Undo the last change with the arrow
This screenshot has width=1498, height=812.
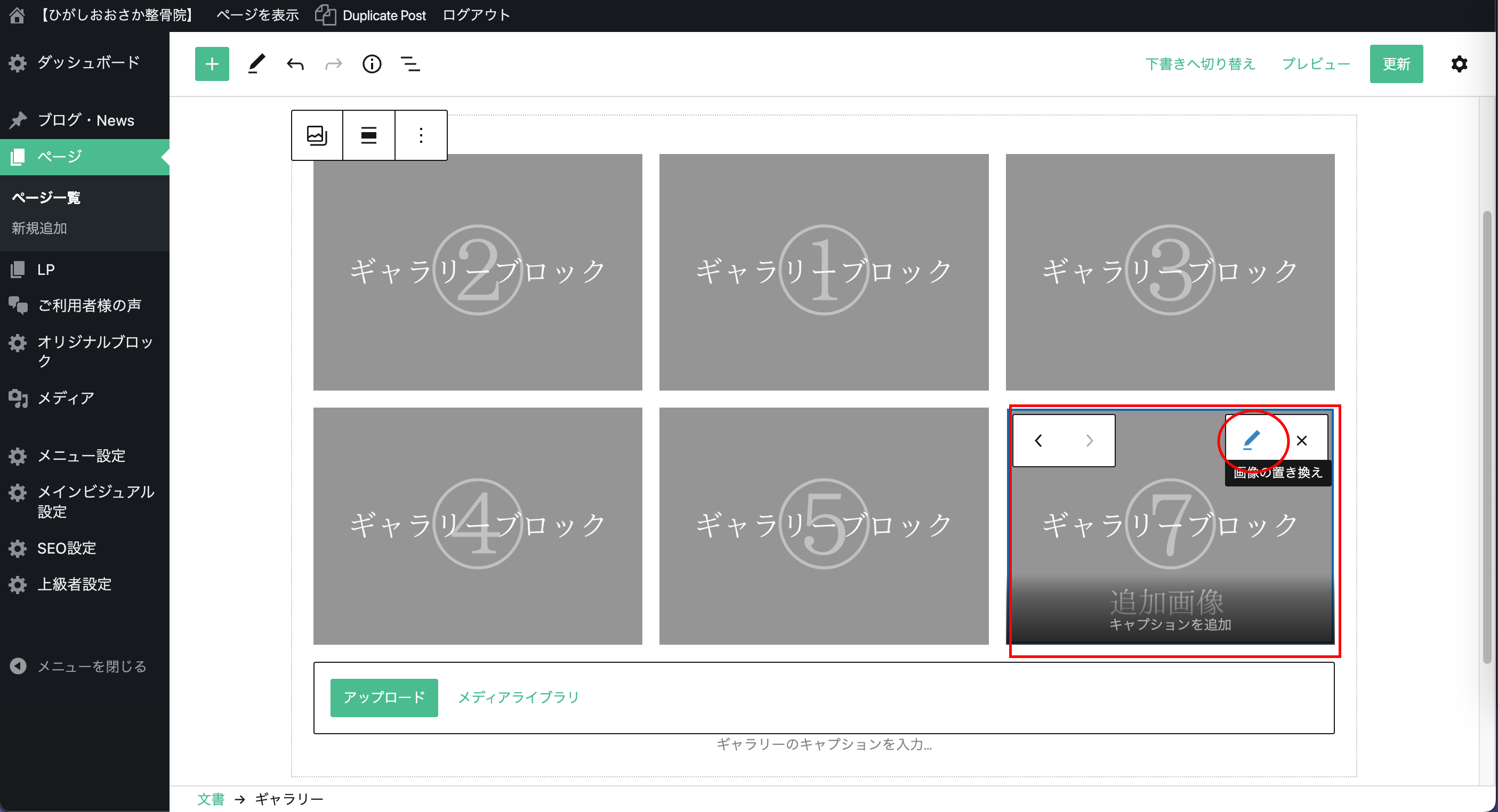click(x=295, y=64)
